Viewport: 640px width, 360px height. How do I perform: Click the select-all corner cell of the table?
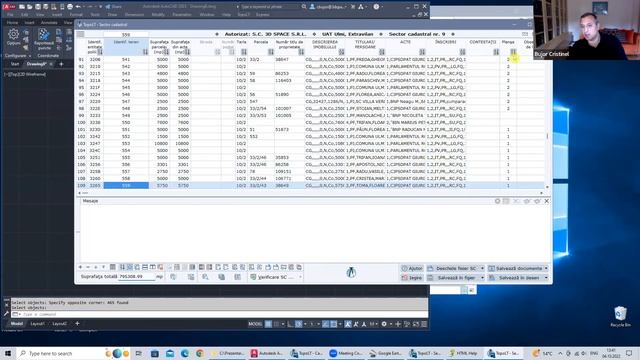(80, 34)
